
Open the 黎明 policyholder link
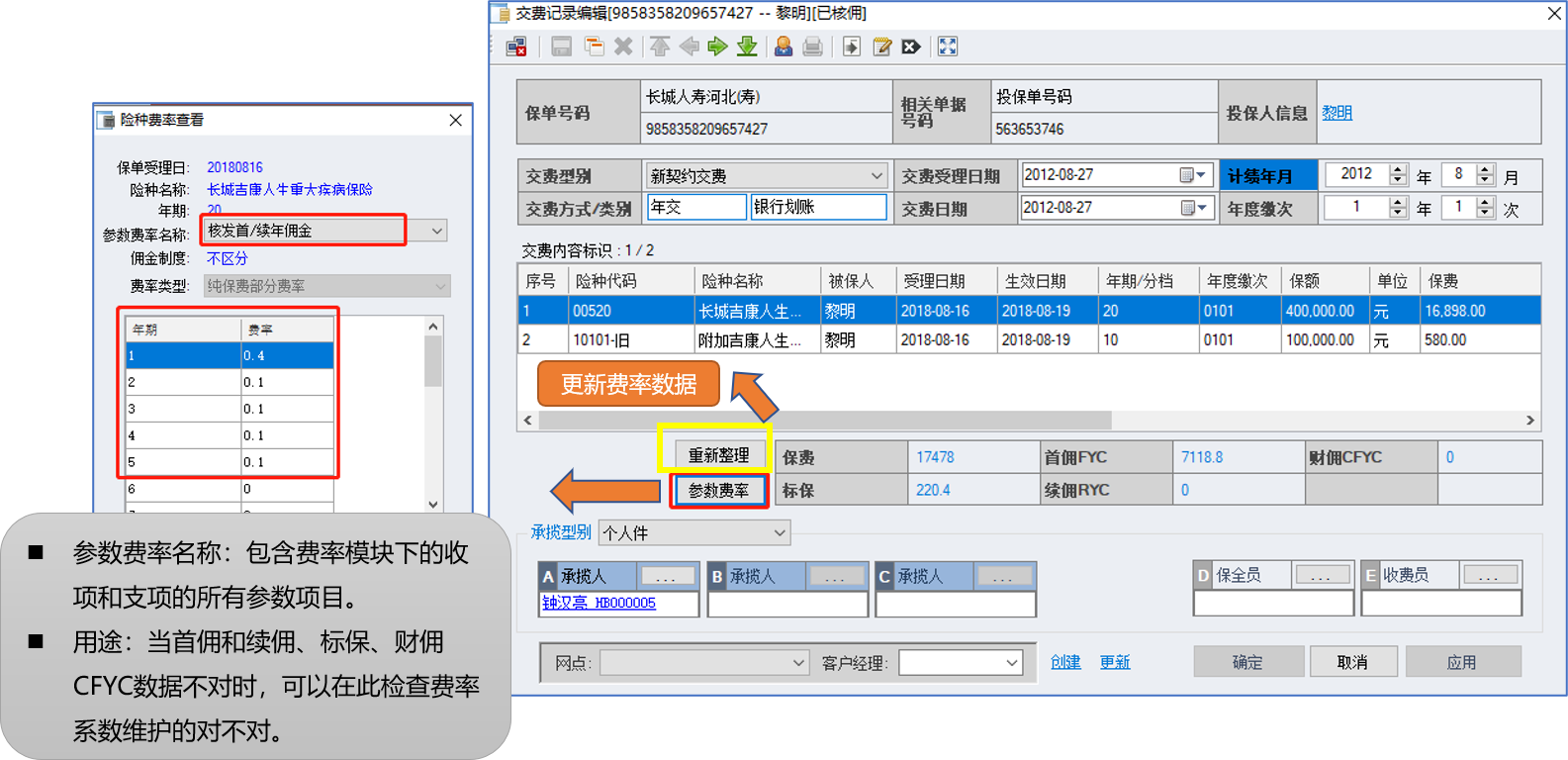click(1337, 113)
